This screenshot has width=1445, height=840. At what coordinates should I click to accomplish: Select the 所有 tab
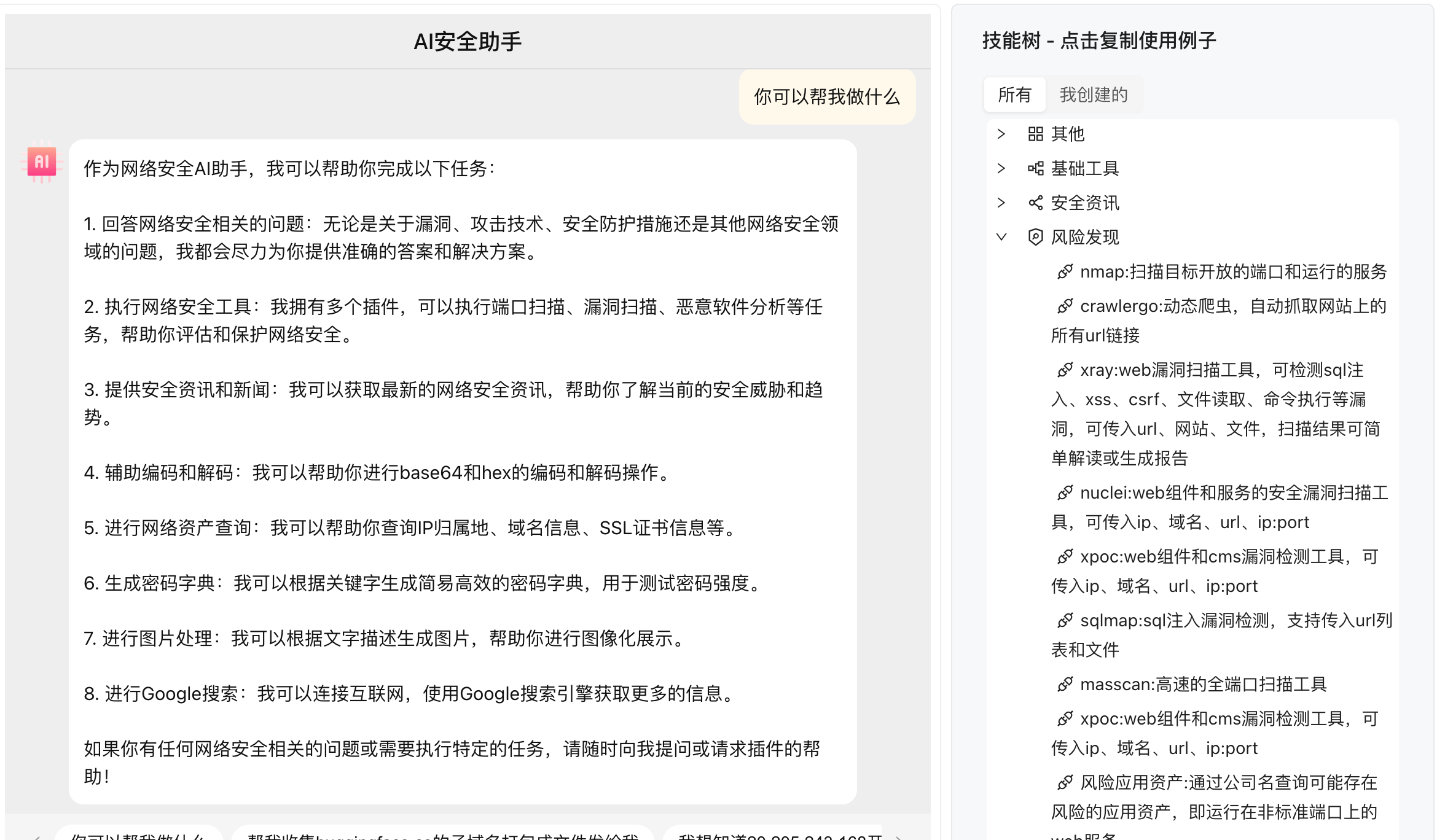click(x=1014, y=95)
